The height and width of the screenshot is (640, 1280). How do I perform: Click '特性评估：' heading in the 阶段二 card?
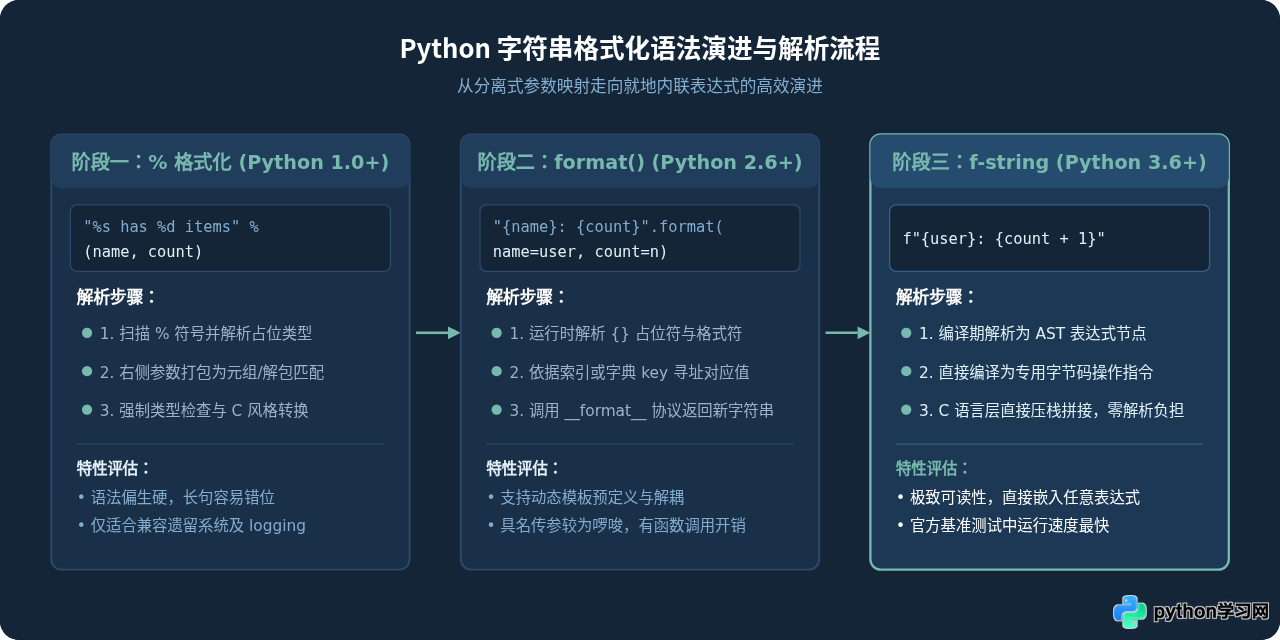pyautogui.click(x=524, y=468)
